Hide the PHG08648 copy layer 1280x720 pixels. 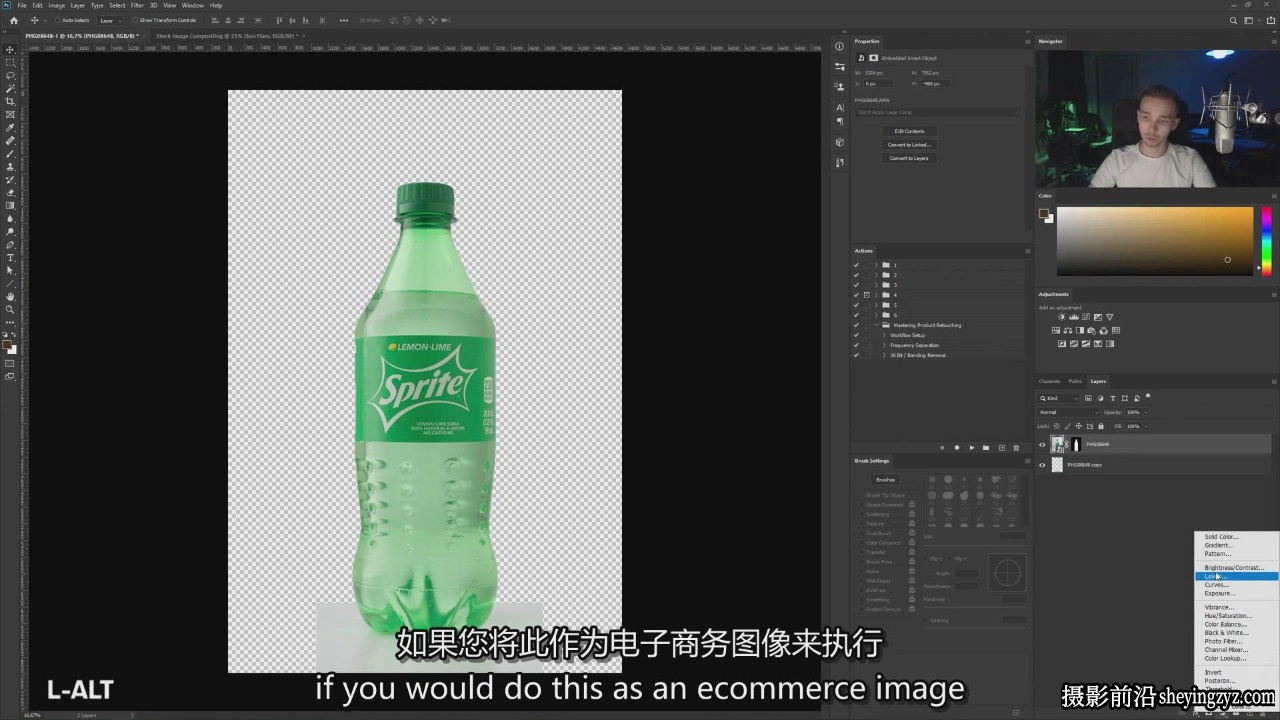click(x=1042, y=465)
